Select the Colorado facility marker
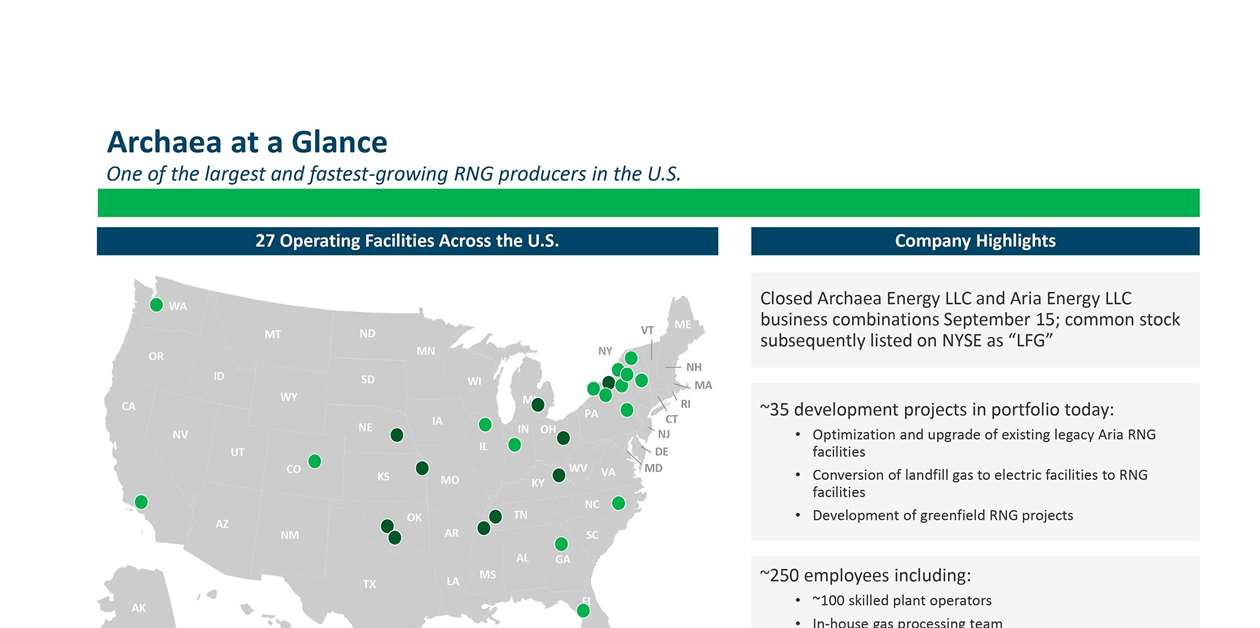 click(x=314, y=460)
